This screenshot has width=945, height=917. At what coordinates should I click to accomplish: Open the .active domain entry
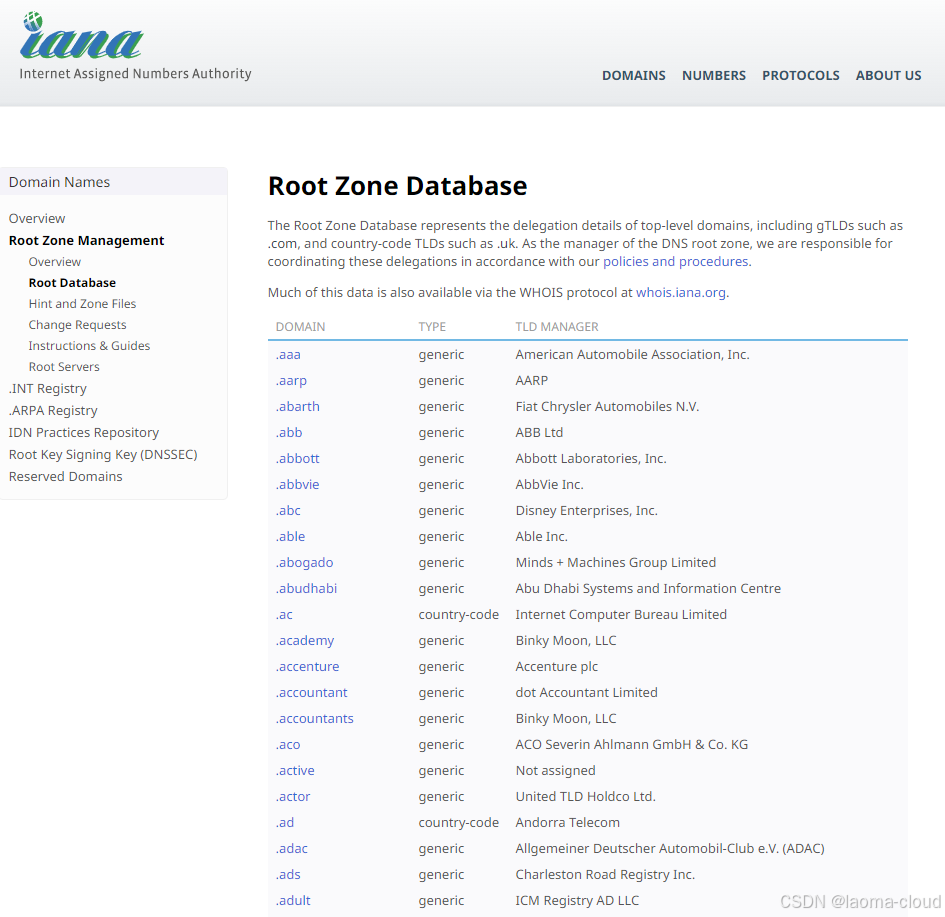(x=295, y=771)
